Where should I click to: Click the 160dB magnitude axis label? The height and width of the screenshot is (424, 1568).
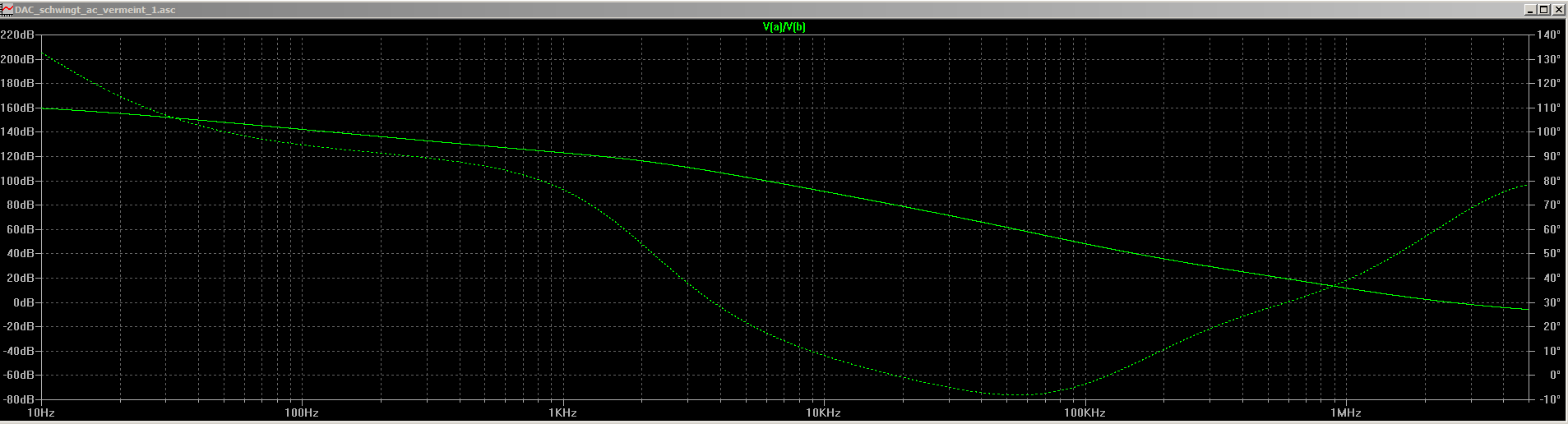tap(17, 108)
